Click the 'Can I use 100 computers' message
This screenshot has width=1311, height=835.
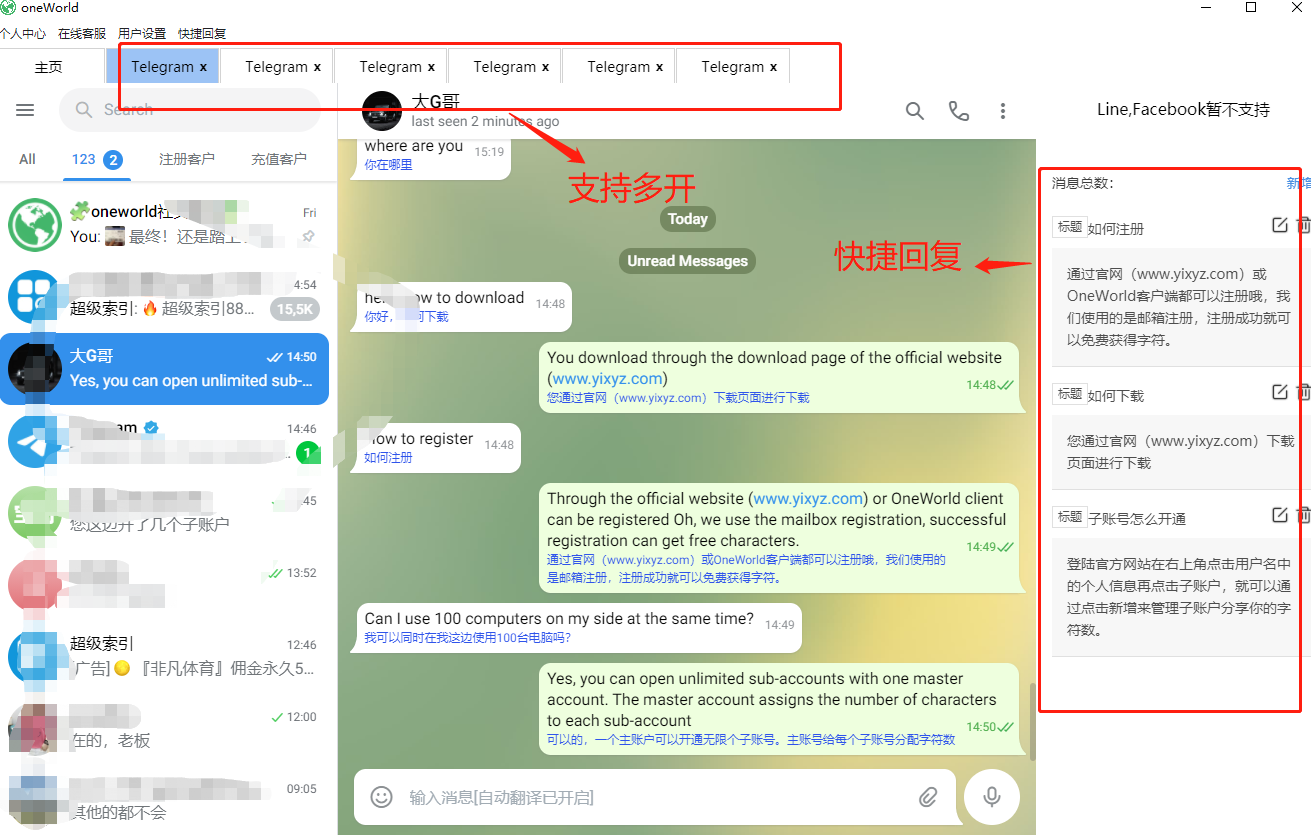point(579,628)
